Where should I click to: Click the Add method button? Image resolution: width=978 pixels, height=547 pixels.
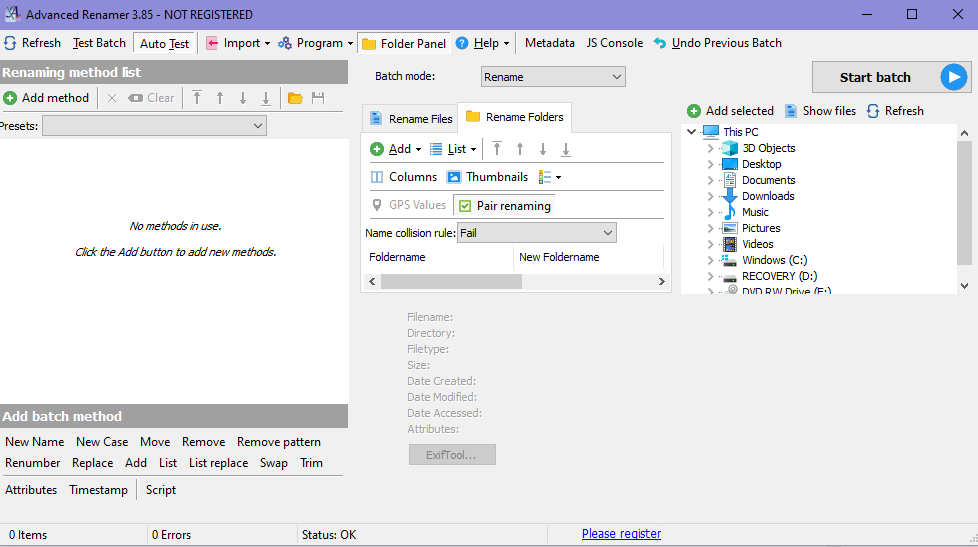[47, 98]
